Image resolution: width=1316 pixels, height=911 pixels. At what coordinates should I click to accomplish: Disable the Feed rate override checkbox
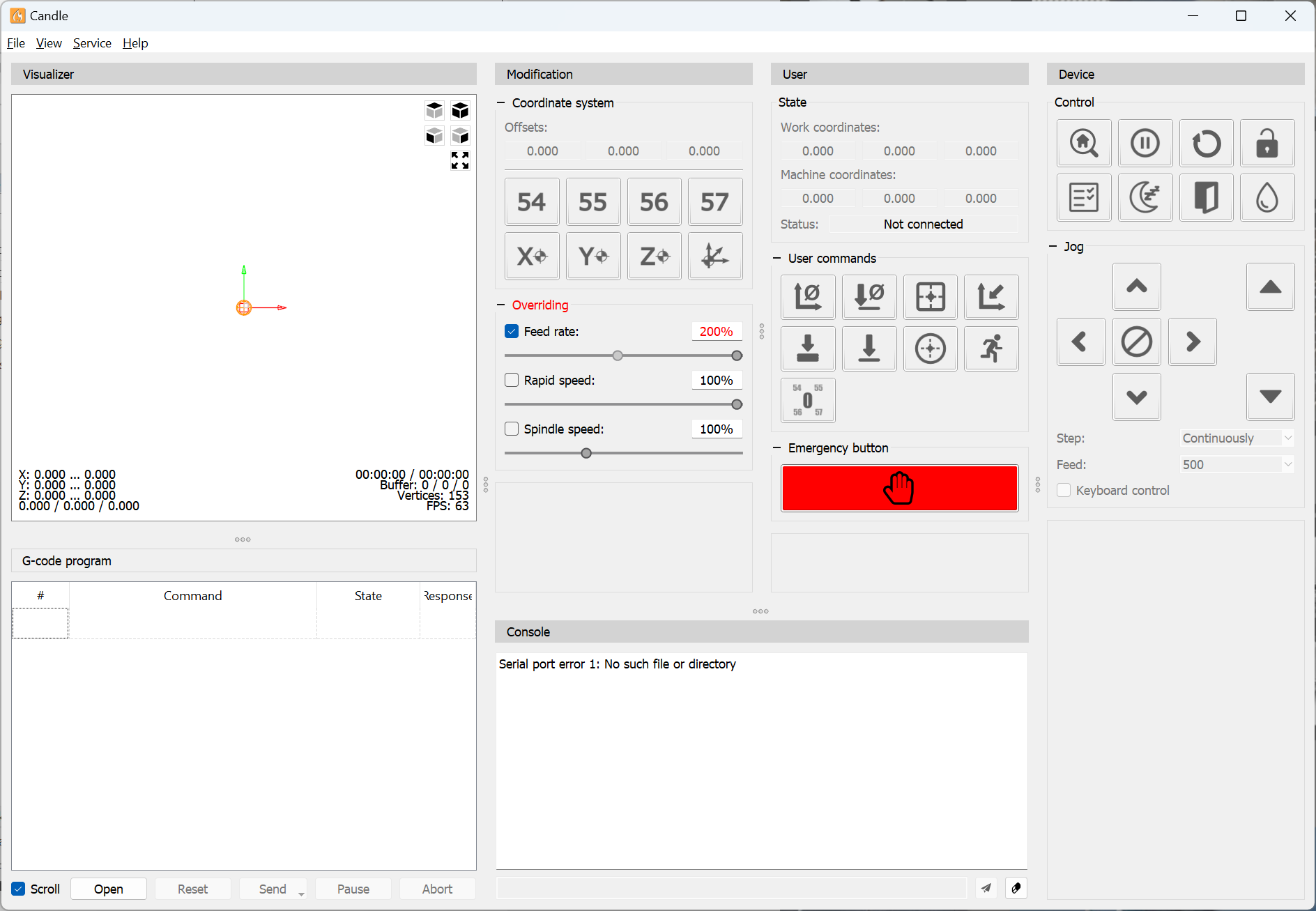tap(512, 332)
